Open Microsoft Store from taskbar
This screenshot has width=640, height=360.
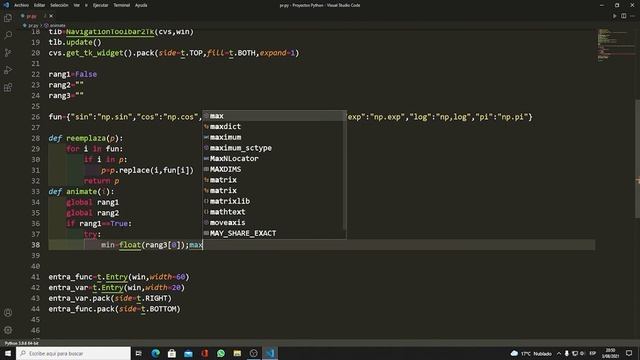click(x=172, y=353)
